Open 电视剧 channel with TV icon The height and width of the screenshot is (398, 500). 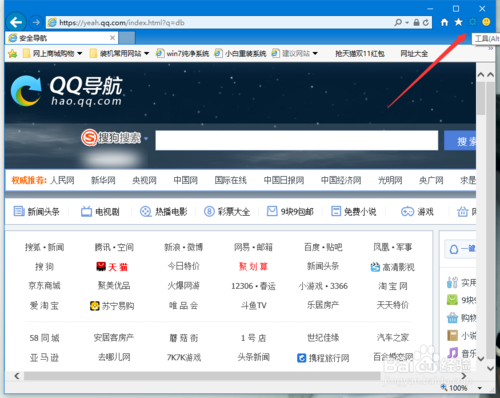[100, 211]
